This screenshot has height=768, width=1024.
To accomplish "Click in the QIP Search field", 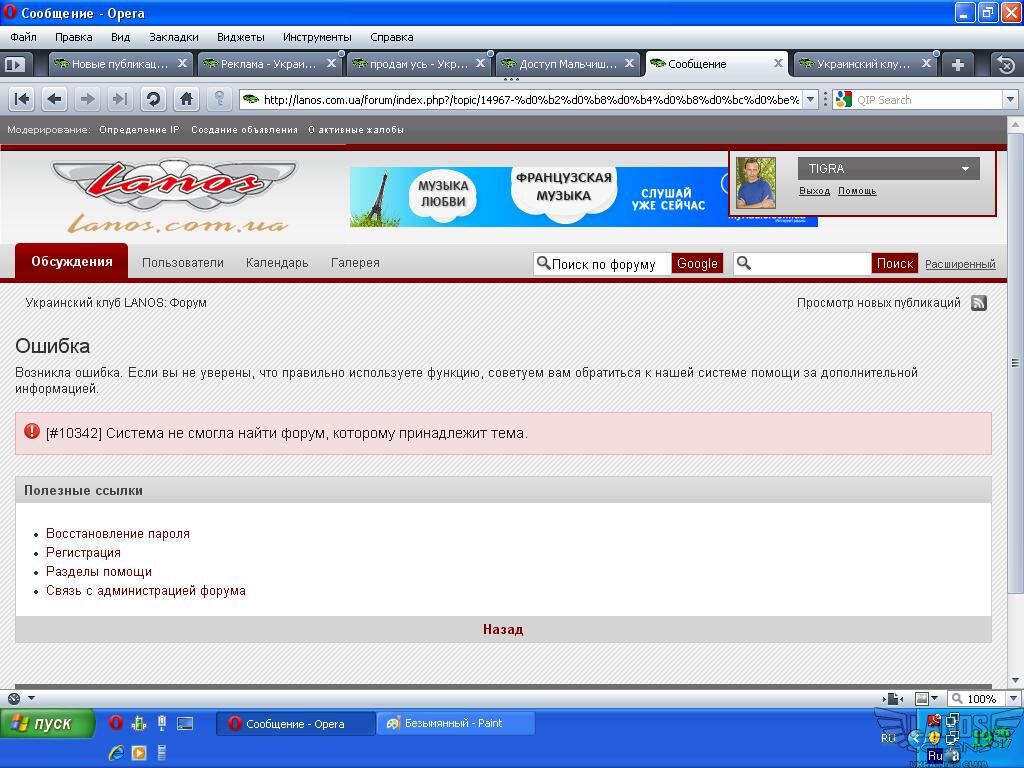I will click(925, 100).
